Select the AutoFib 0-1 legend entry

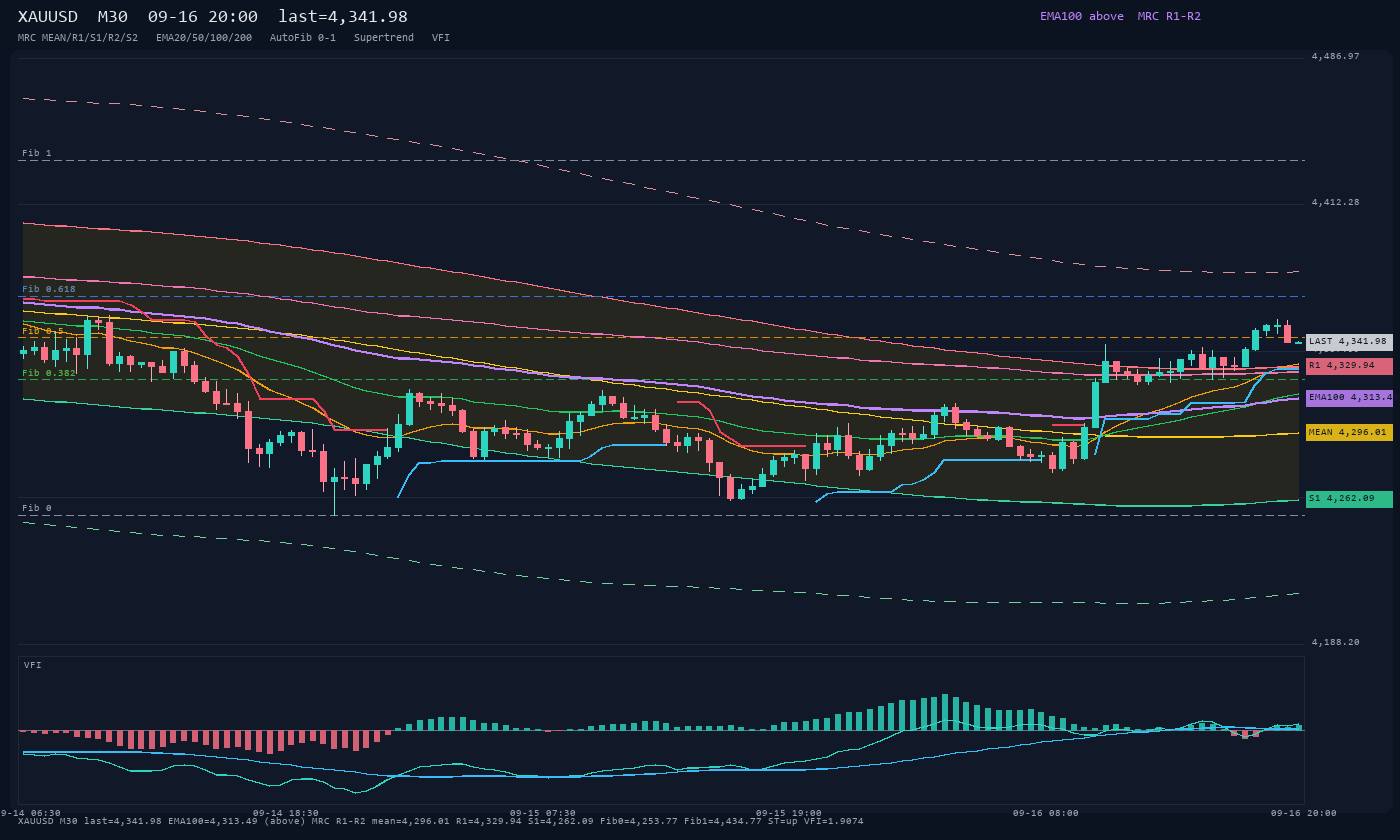pos(303,37)
